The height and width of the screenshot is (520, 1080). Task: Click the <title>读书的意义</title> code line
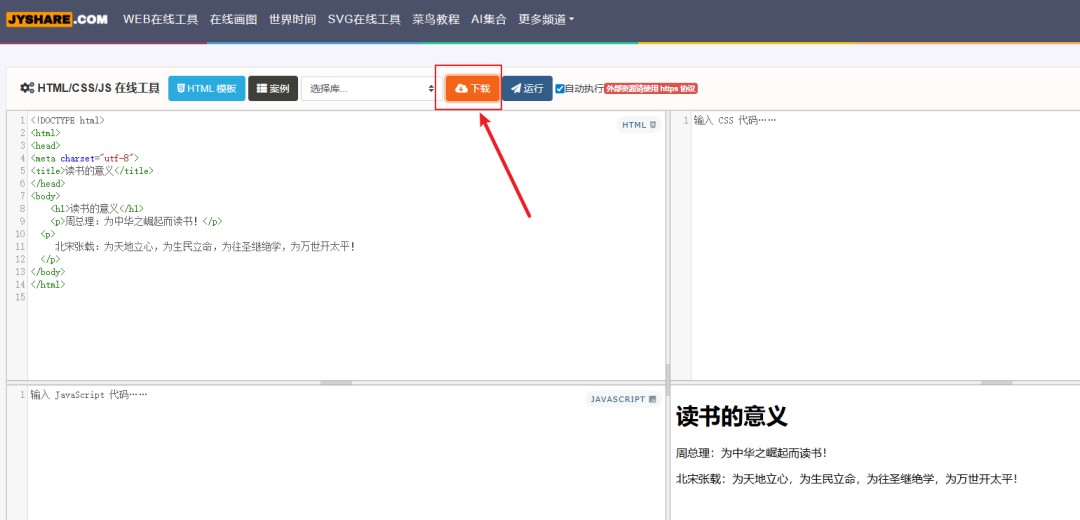pyautogui.click(x=92, y=171)
